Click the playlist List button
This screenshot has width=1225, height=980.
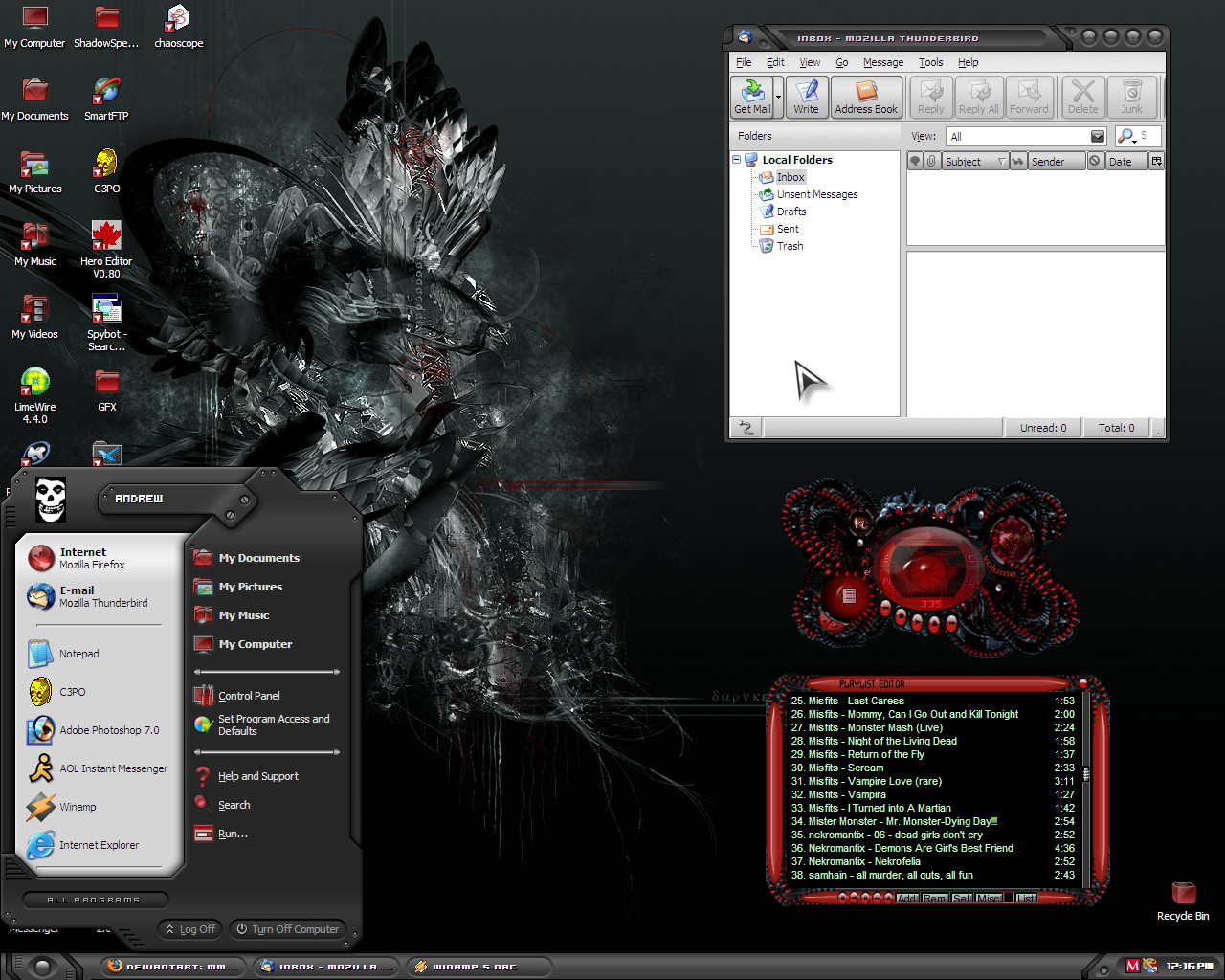click(x=1026, y=898)
